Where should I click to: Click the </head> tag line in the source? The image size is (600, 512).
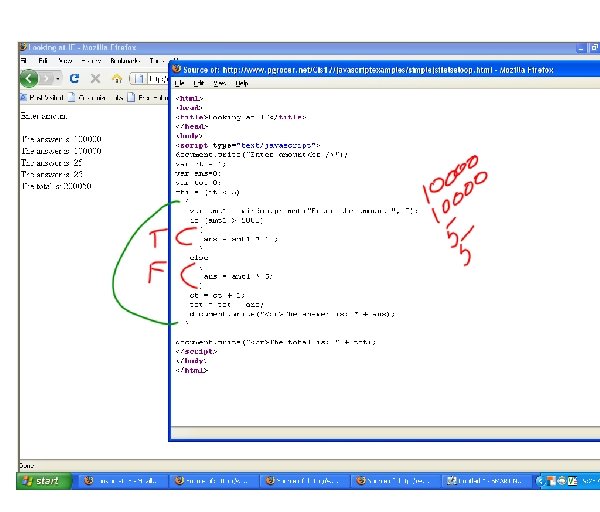192,126
